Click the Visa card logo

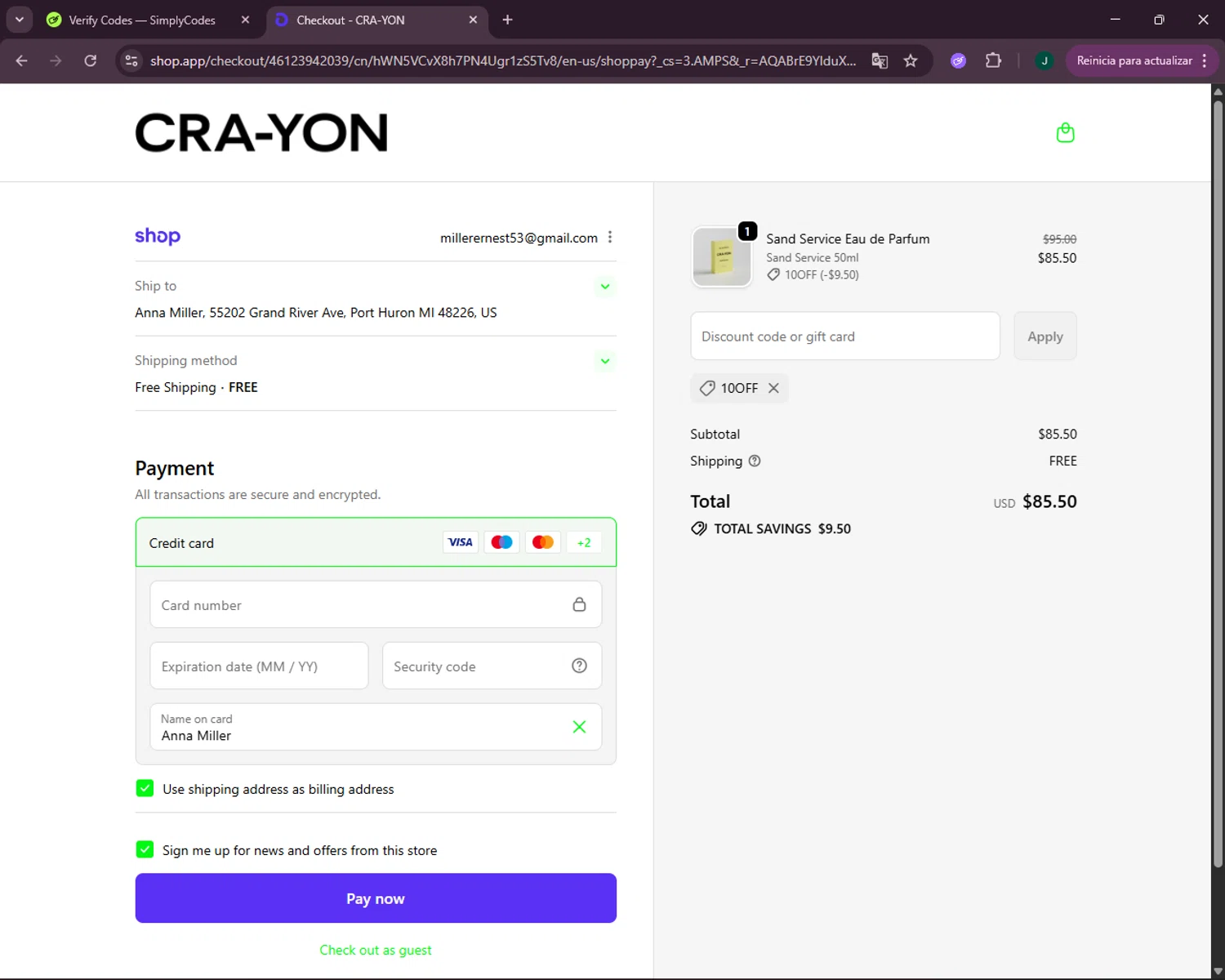click(461, 542)
